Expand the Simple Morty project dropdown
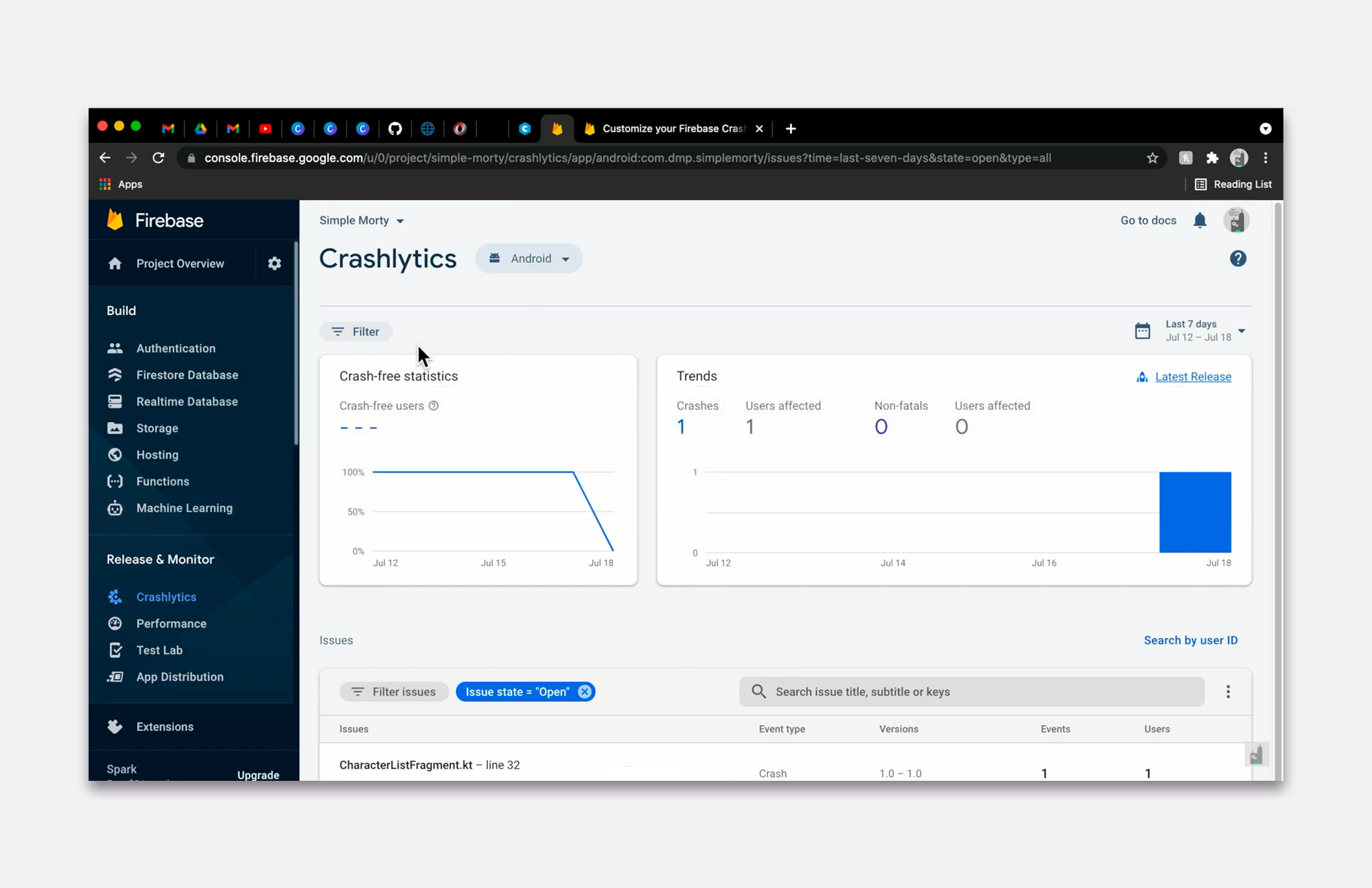 click(362, 221)
